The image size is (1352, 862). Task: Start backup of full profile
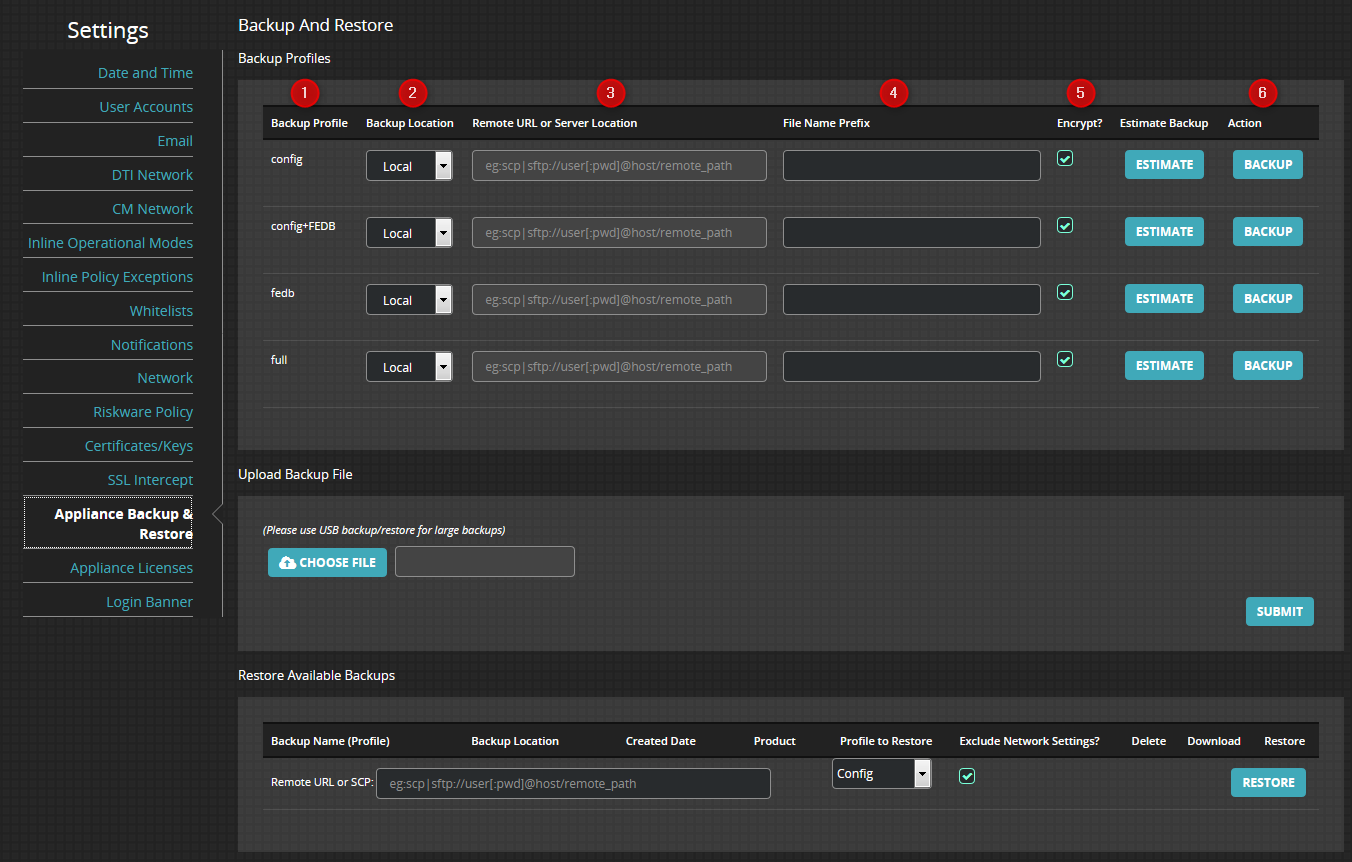(x=1268, y=366)
